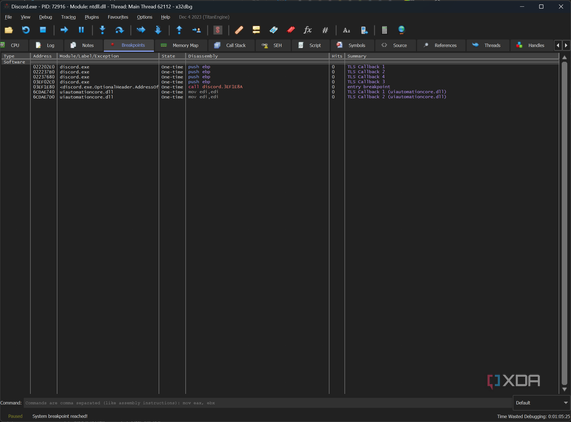Open the Debug menu

tap(46, 17)
